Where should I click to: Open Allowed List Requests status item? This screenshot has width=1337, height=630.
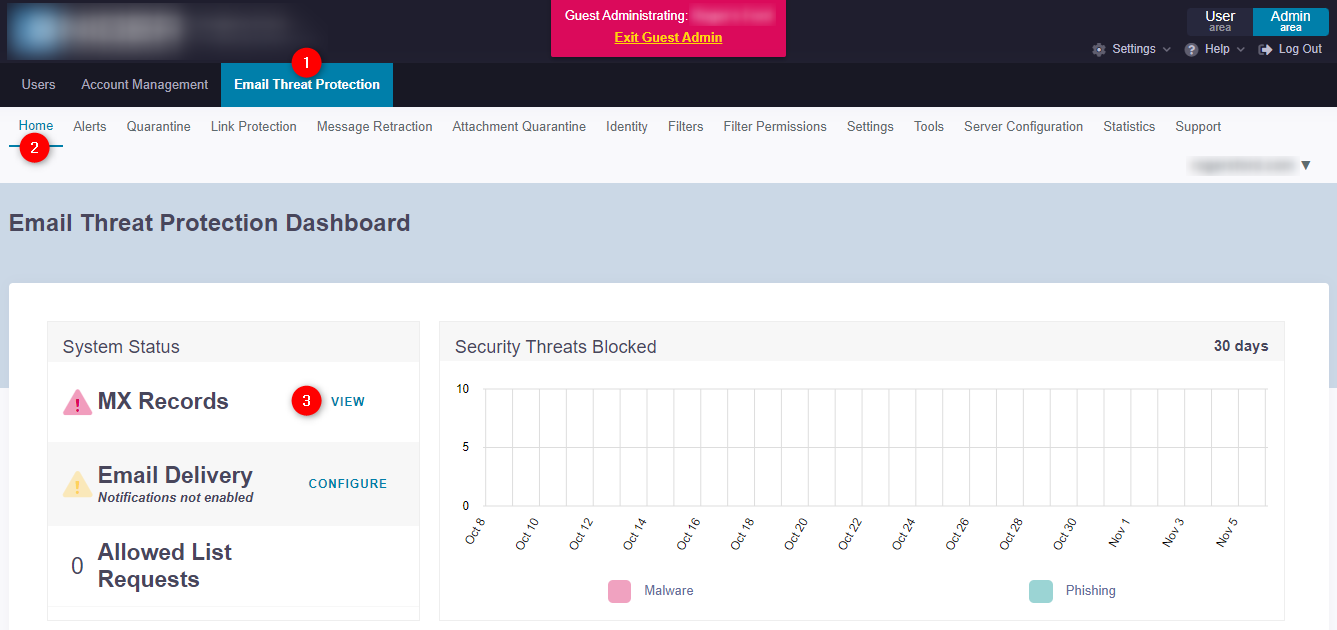pos(164,566)
